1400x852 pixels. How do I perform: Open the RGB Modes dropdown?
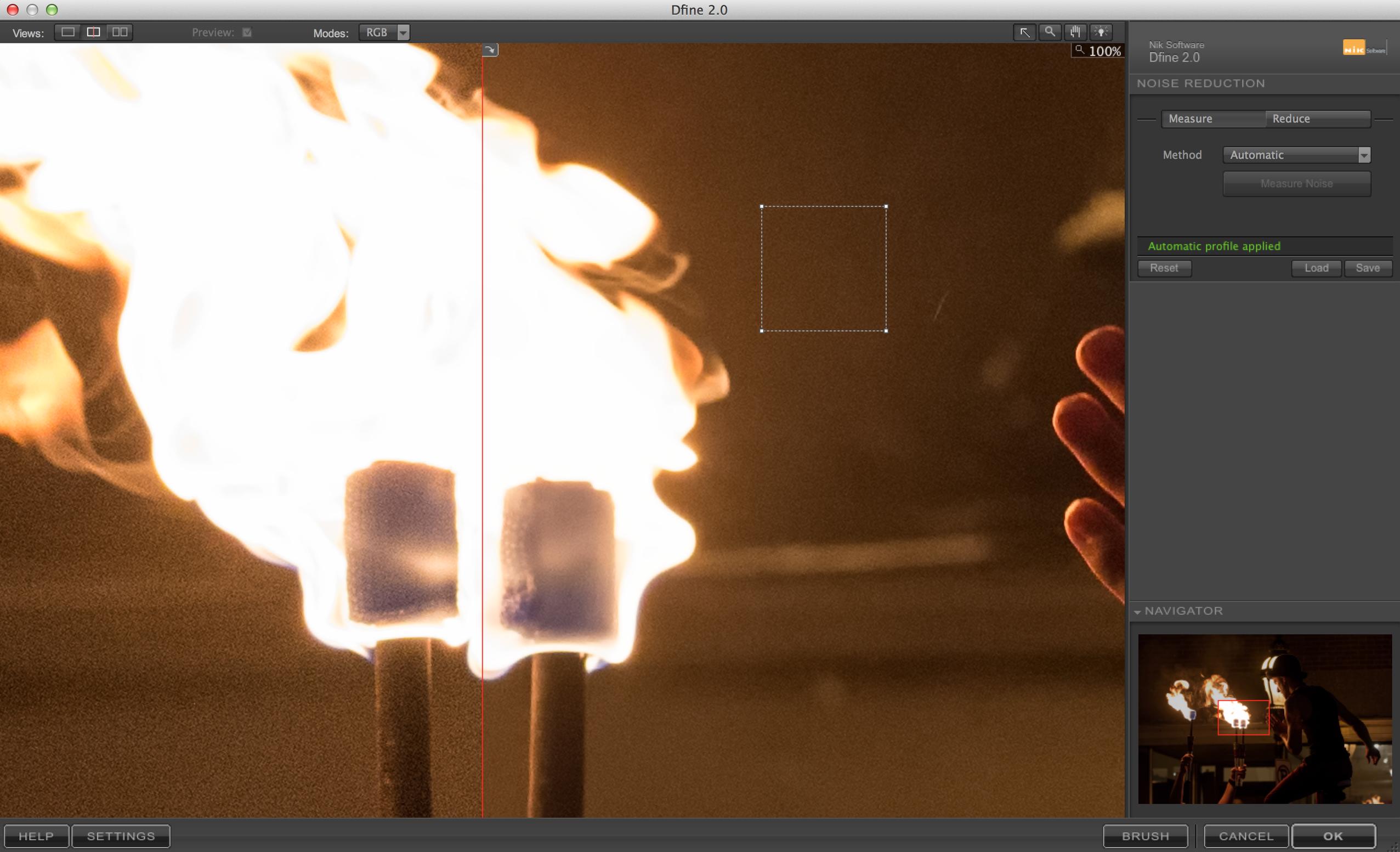click(384, 32)
